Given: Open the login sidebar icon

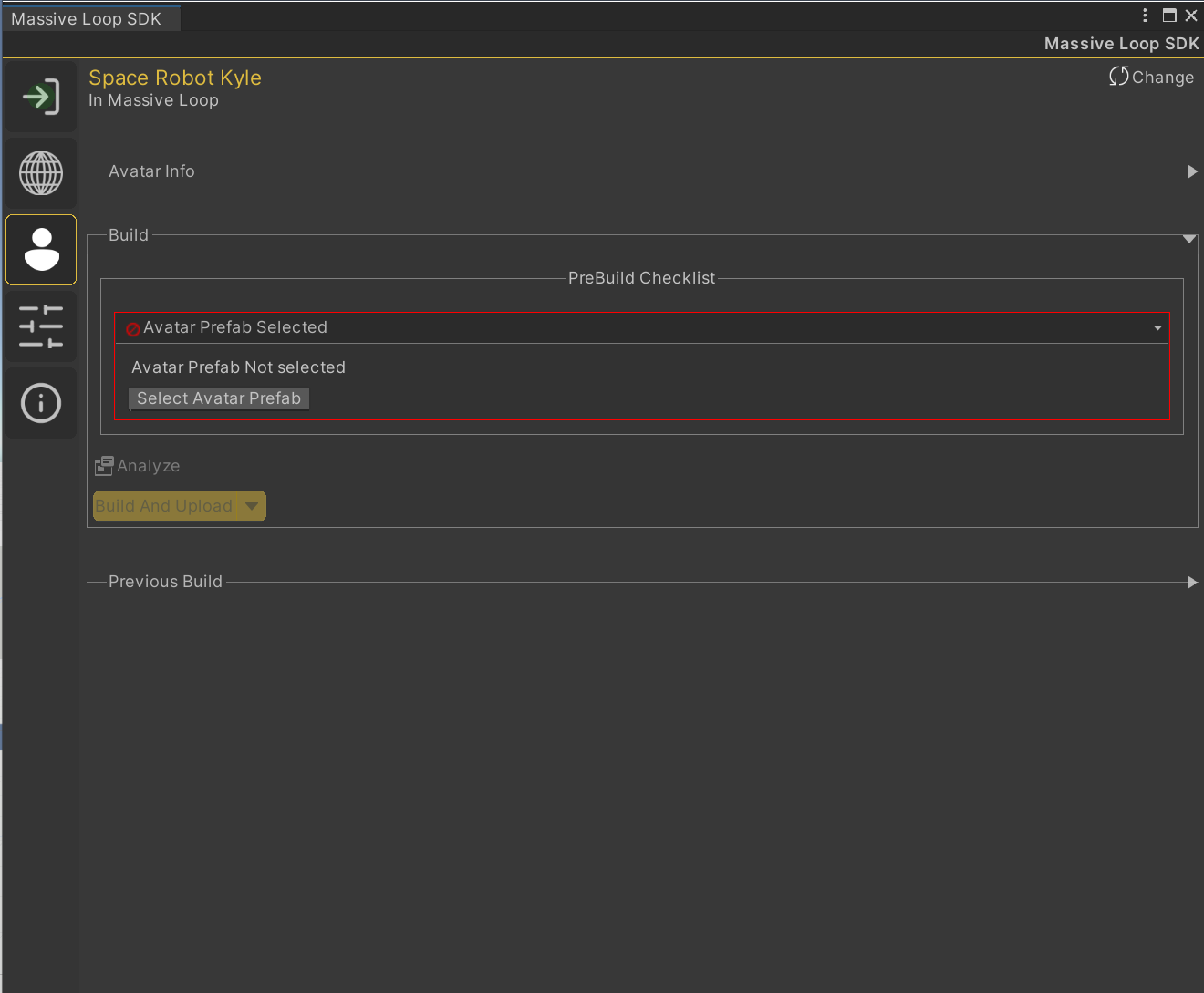Looking at the screenshot, I should coord(41,97).
